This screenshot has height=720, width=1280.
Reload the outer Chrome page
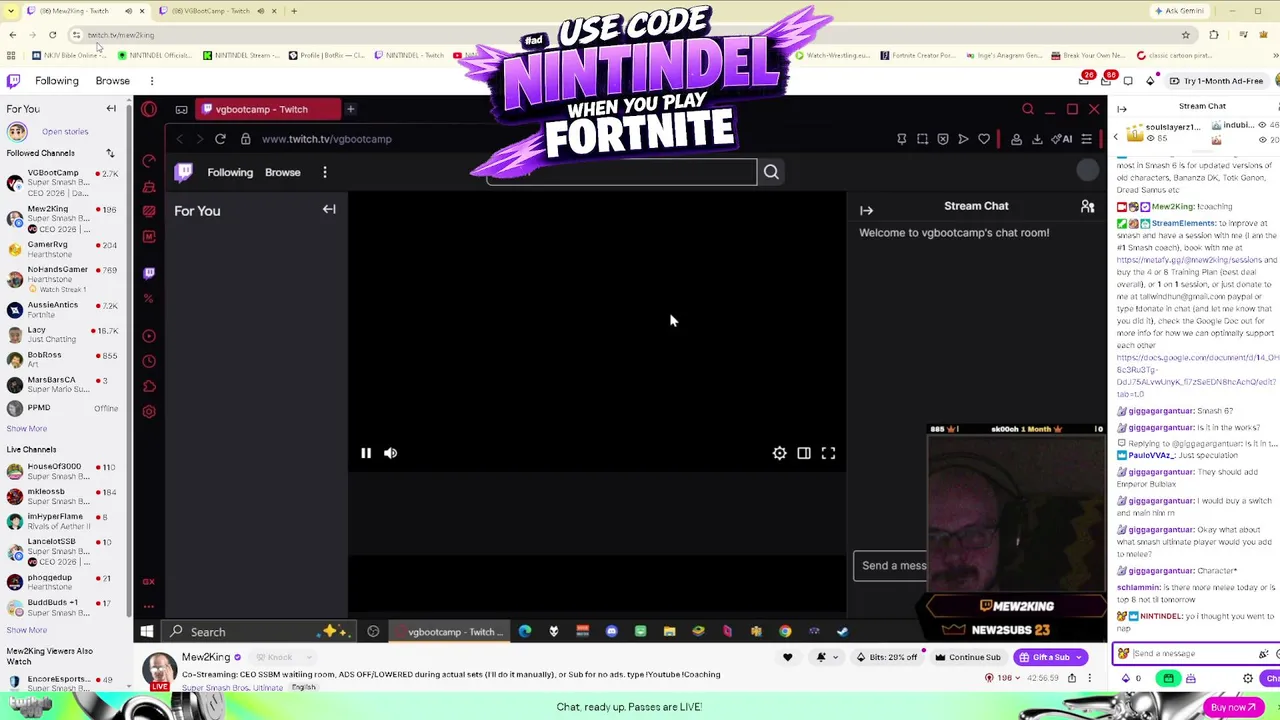coord(52,35)
